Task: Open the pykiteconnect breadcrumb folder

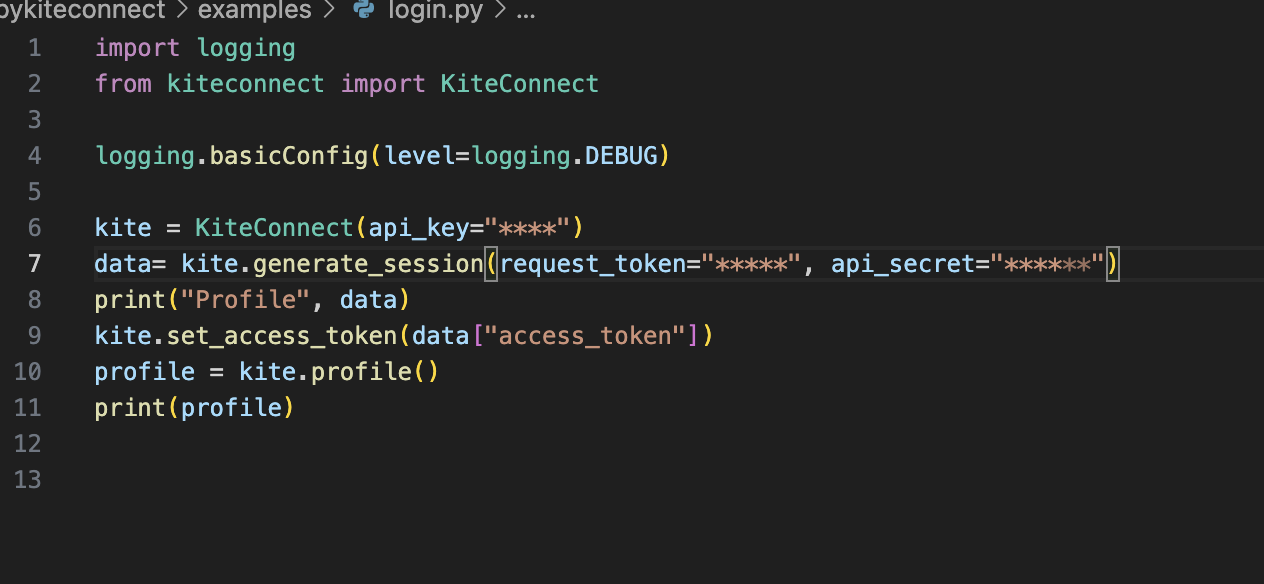Action: click(x=82, y=11)
